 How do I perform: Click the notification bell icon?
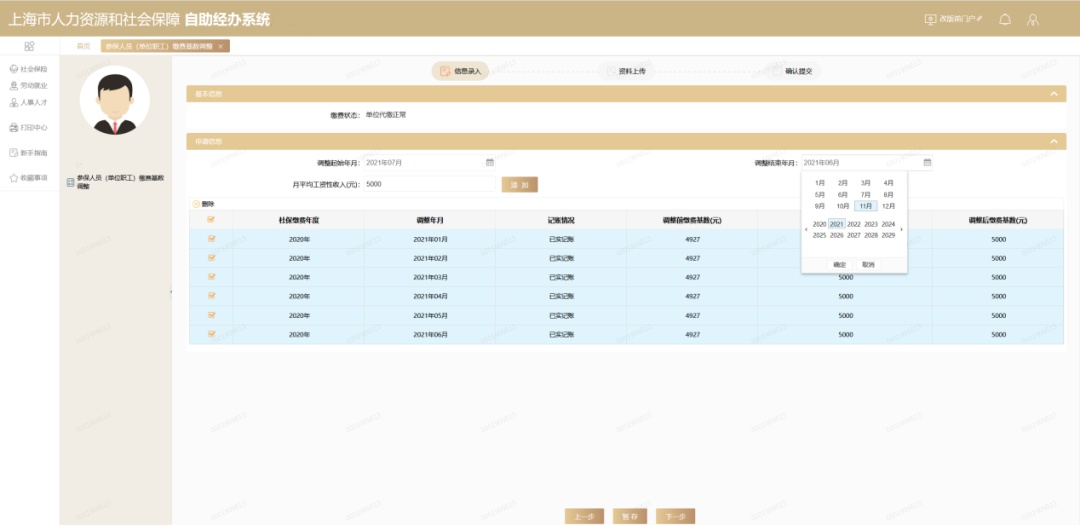[x=1005, y=19]
